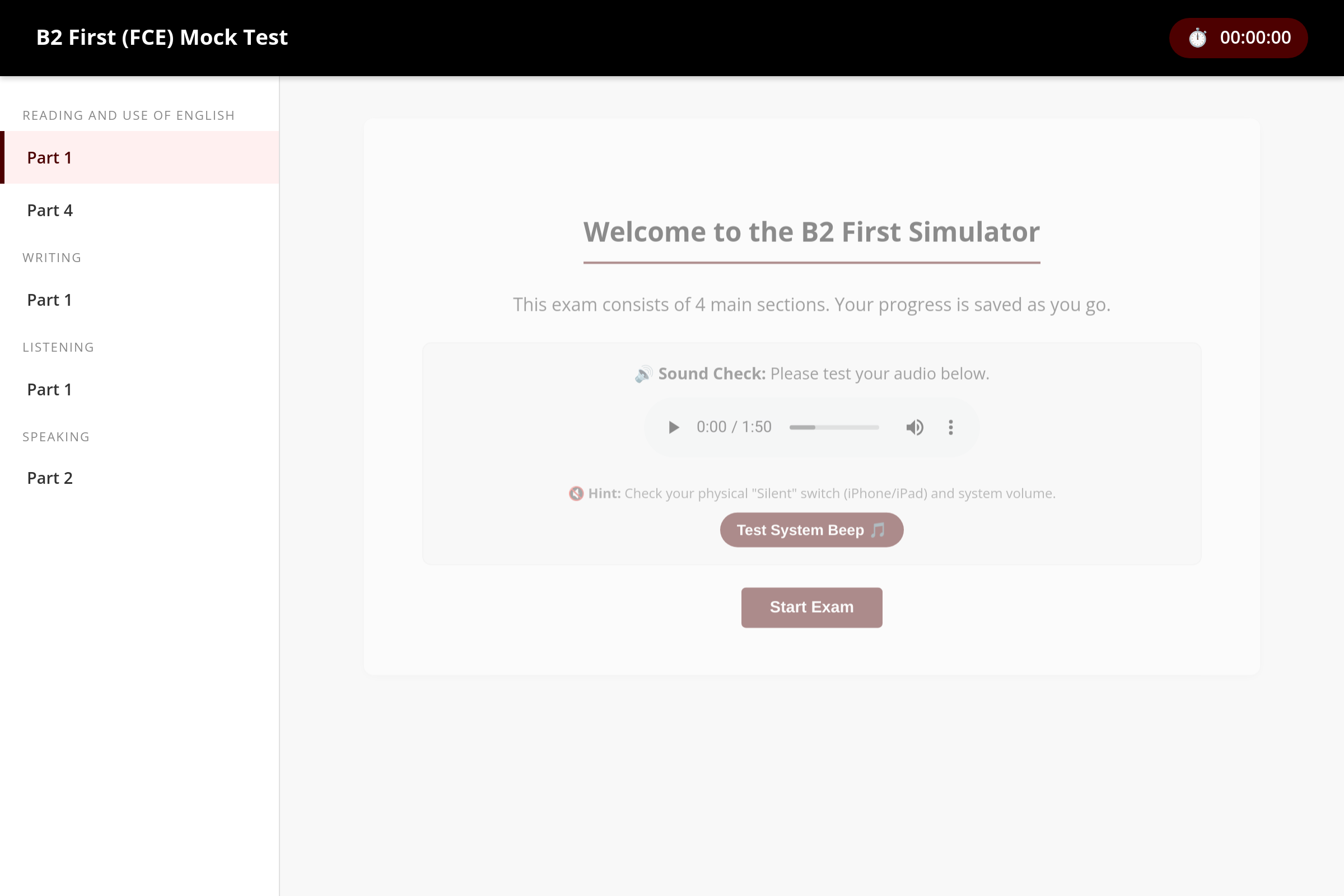Click the Listening section heading
This screenshot has height=896, width=1344.
pyautogui.click(x=58, y=347)
